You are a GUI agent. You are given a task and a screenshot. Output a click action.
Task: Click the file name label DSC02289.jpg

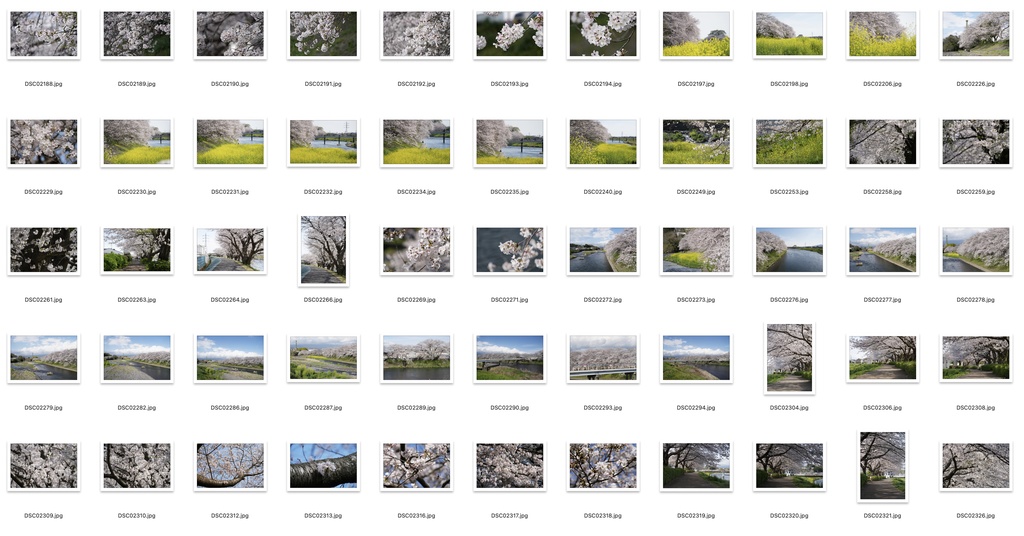[417, 408]
